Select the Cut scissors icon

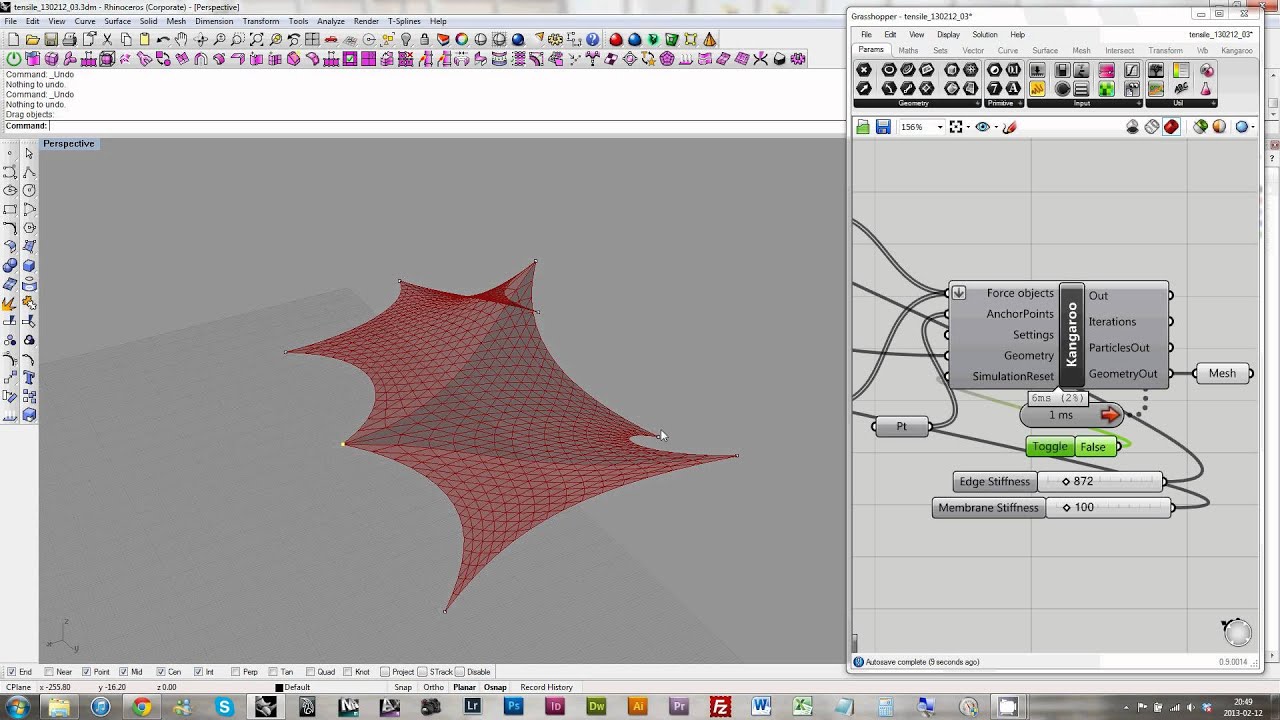tap(107, 40)
